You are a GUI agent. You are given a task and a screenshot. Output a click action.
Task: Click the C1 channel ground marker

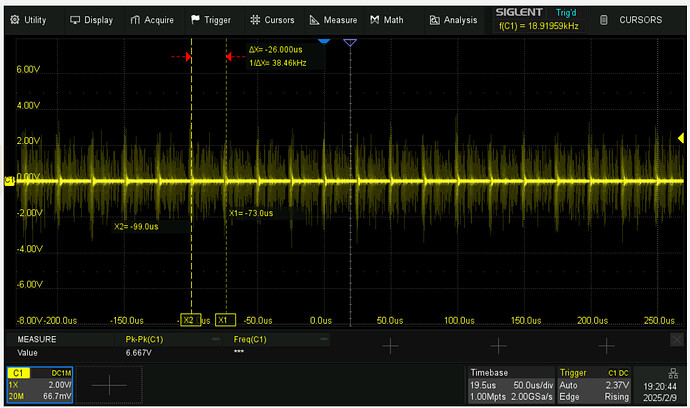pyautogui.click(x=9, y=181)
